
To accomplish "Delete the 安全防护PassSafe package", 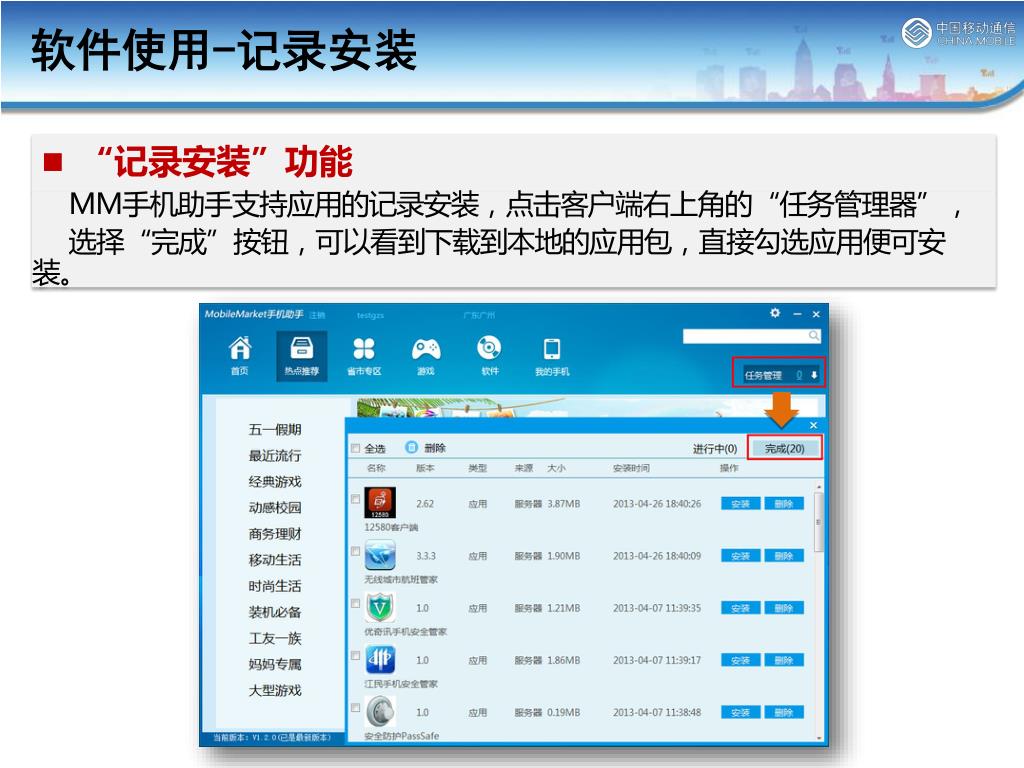I will click(x=784, y=712).
